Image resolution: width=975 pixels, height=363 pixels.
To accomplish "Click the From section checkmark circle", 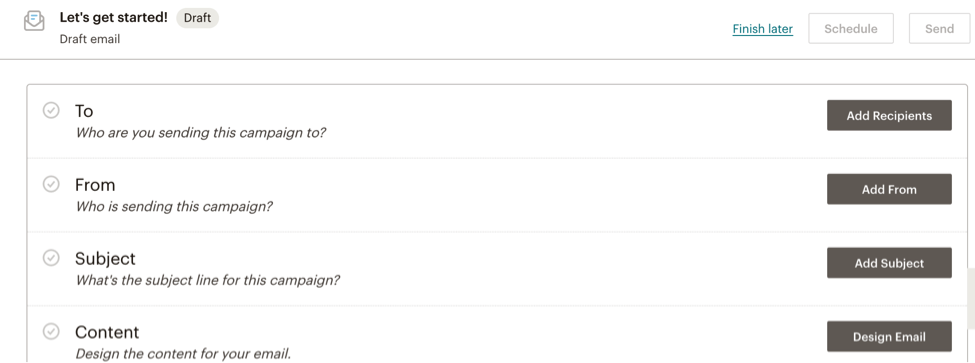I will click(51, 184).
